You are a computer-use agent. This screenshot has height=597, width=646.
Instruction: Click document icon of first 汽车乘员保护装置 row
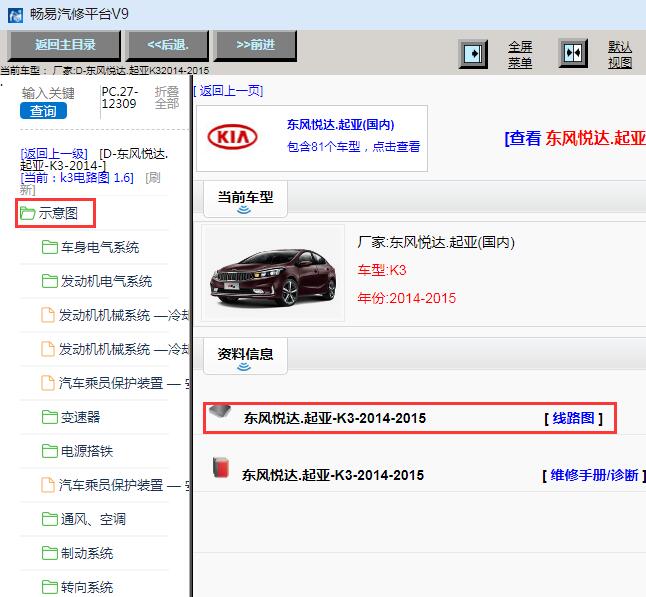pyautogui.click(x=48, y=383)
